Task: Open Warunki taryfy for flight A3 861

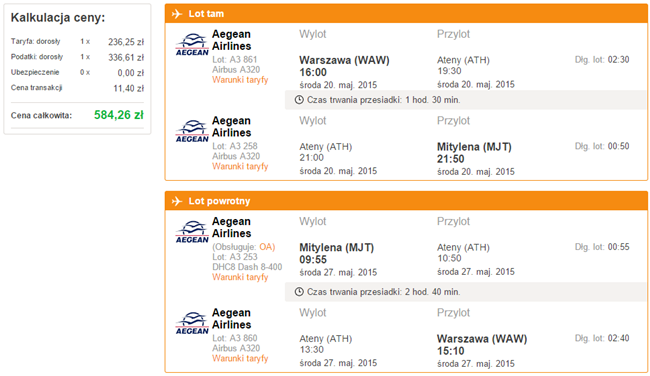Action: point(240,80)
